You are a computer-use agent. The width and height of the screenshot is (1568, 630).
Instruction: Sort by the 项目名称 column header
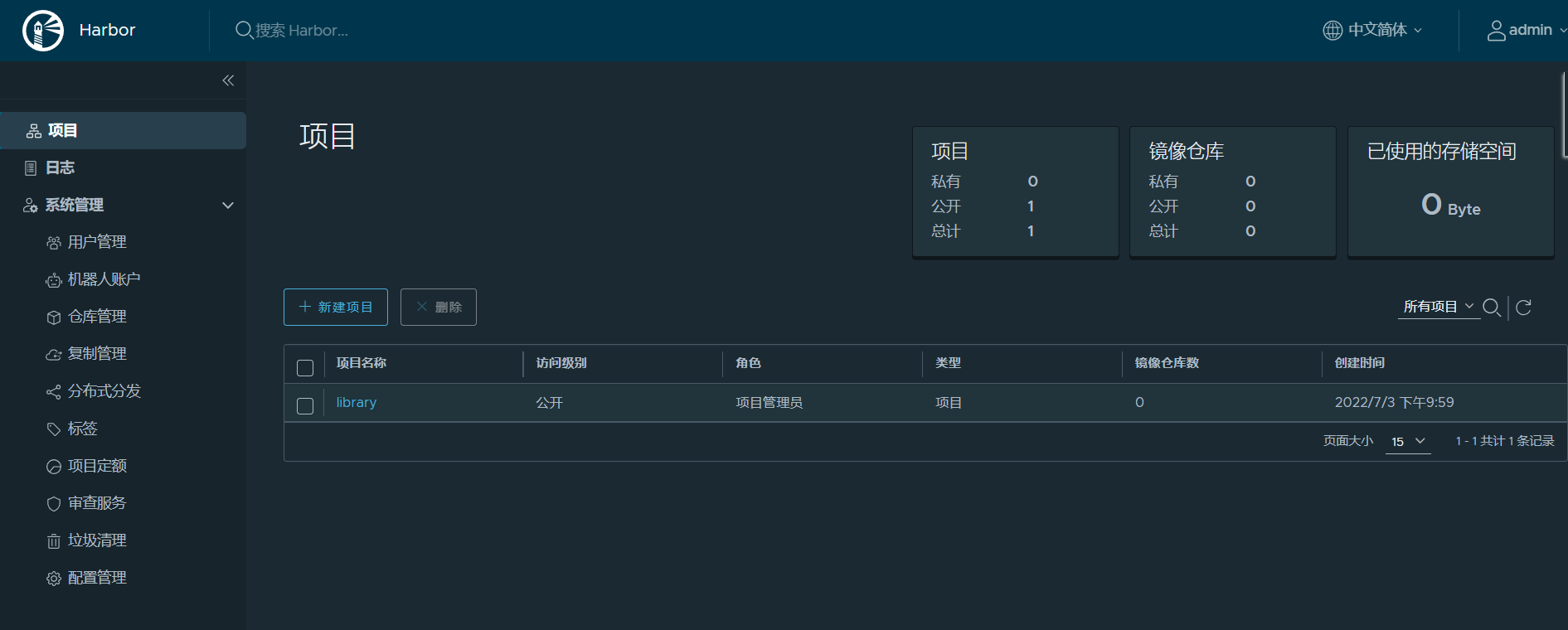click(362, 363)
